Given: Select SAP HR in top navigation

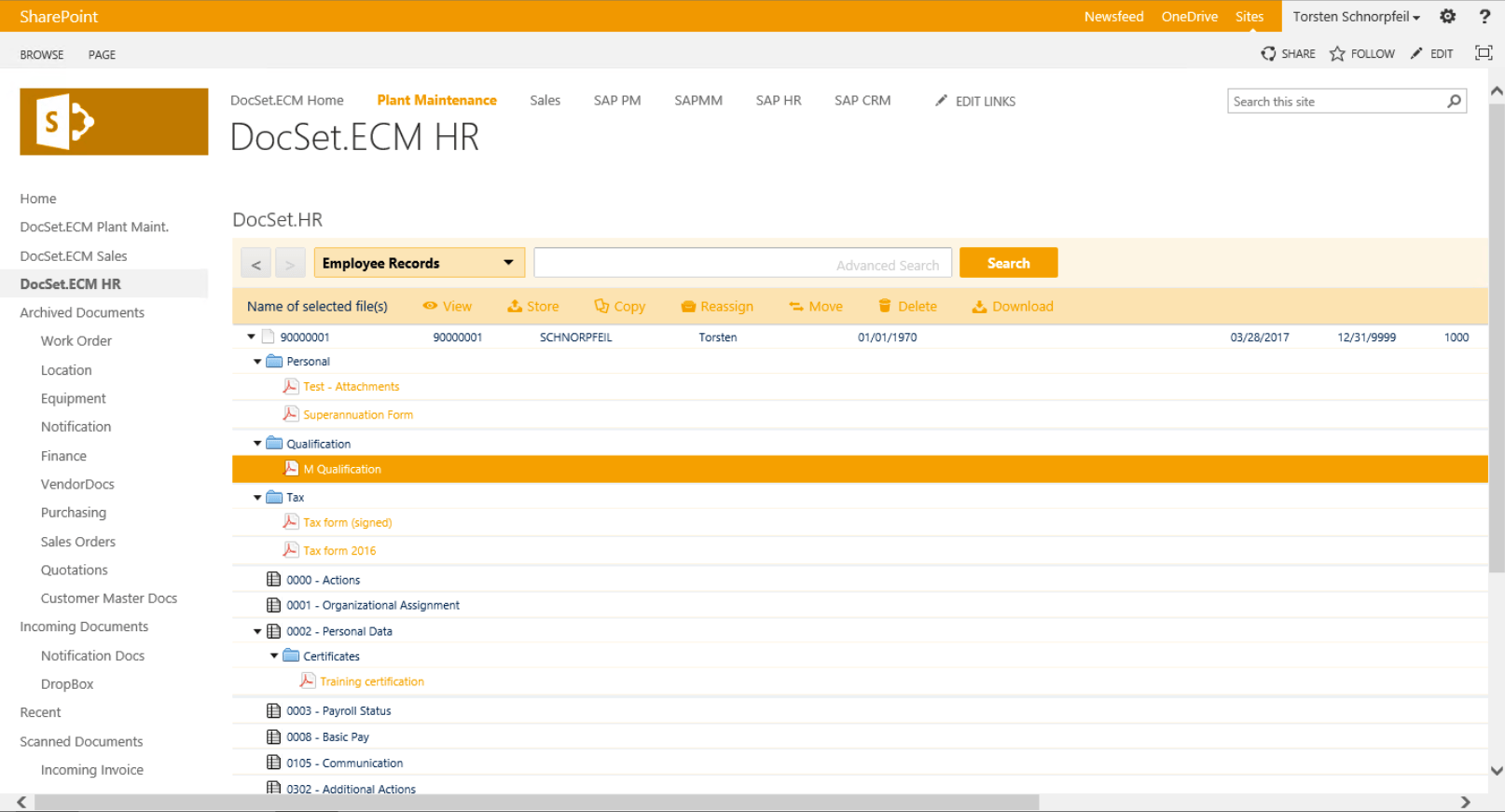Looking at the screenshot, I should (778, 101).
